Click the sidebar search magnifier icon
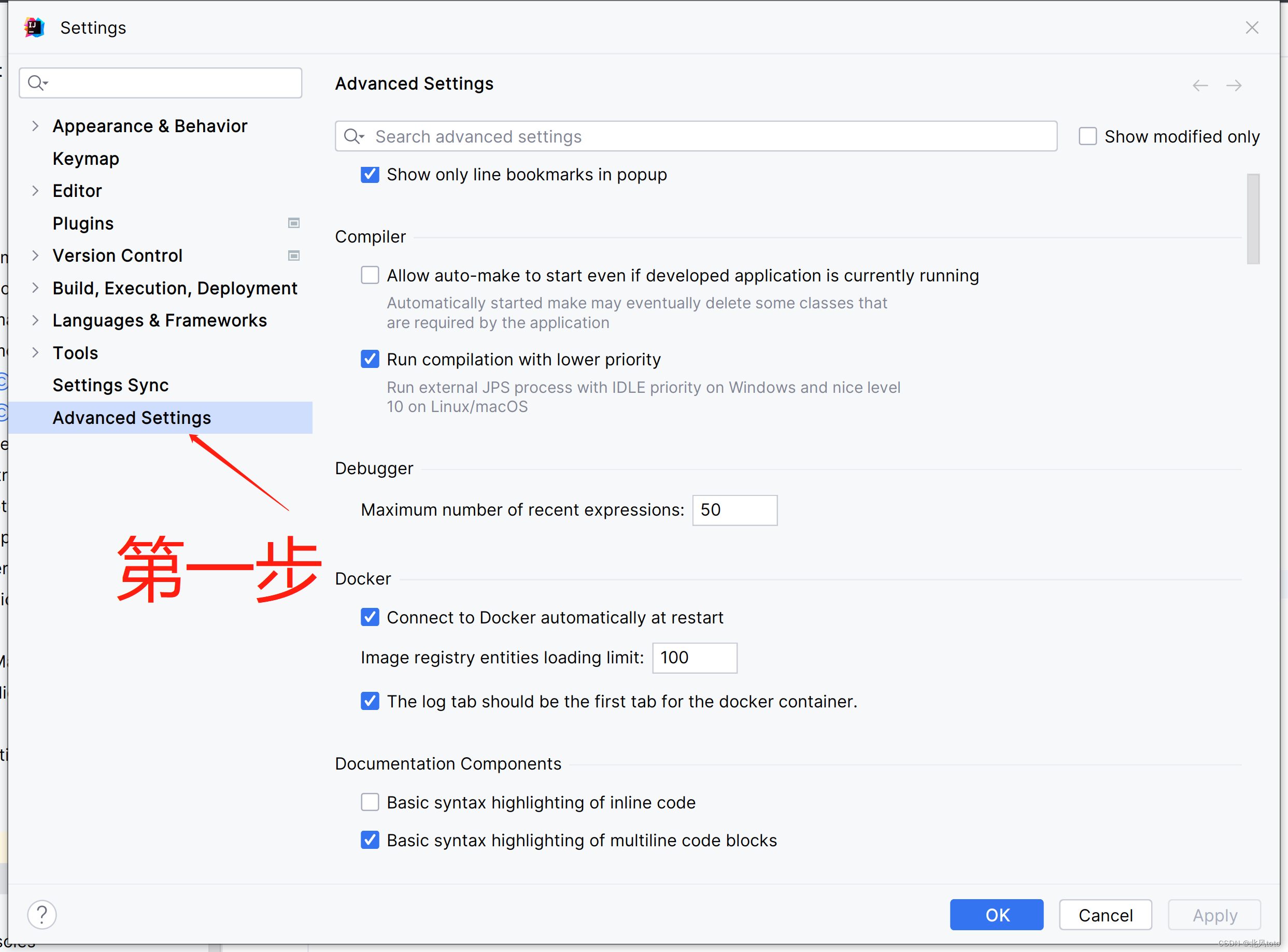 coord(37,82)
